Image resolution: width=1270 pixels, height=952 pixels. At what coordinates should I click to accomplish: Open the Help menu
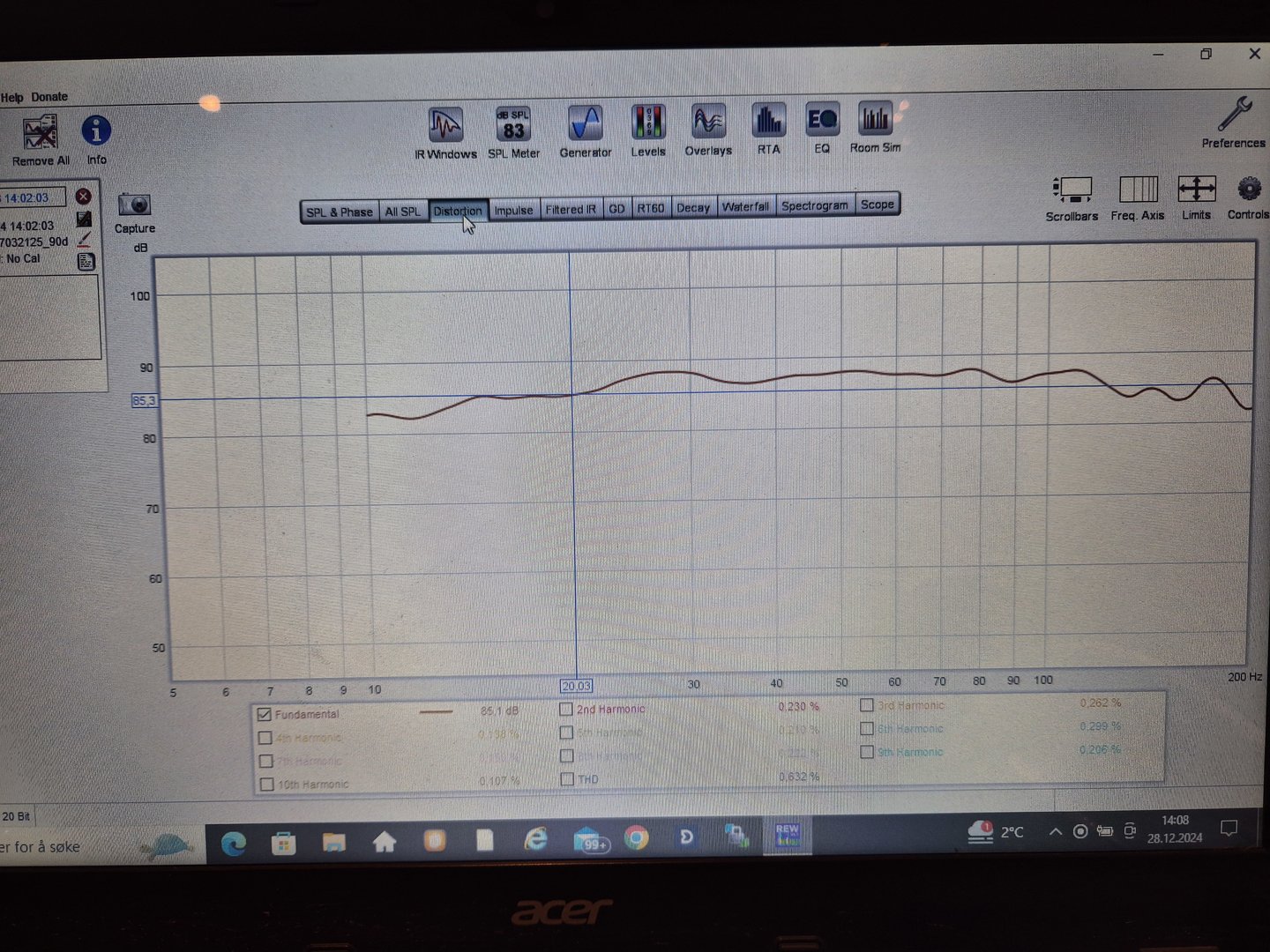[x=12, y=97]
